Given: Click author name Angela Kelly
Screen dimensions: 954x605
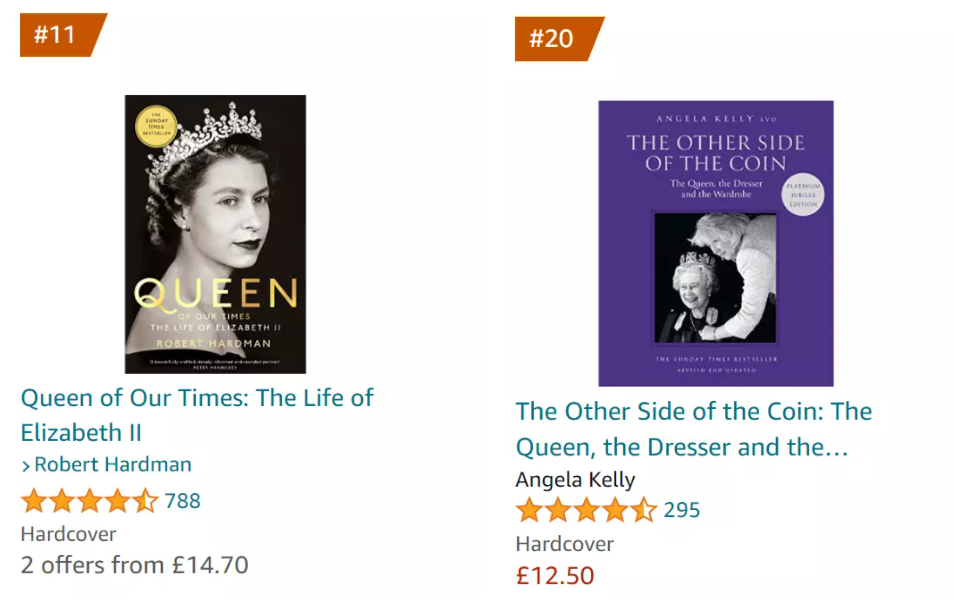Looking at the screenshot, I should tap(575, 479).
